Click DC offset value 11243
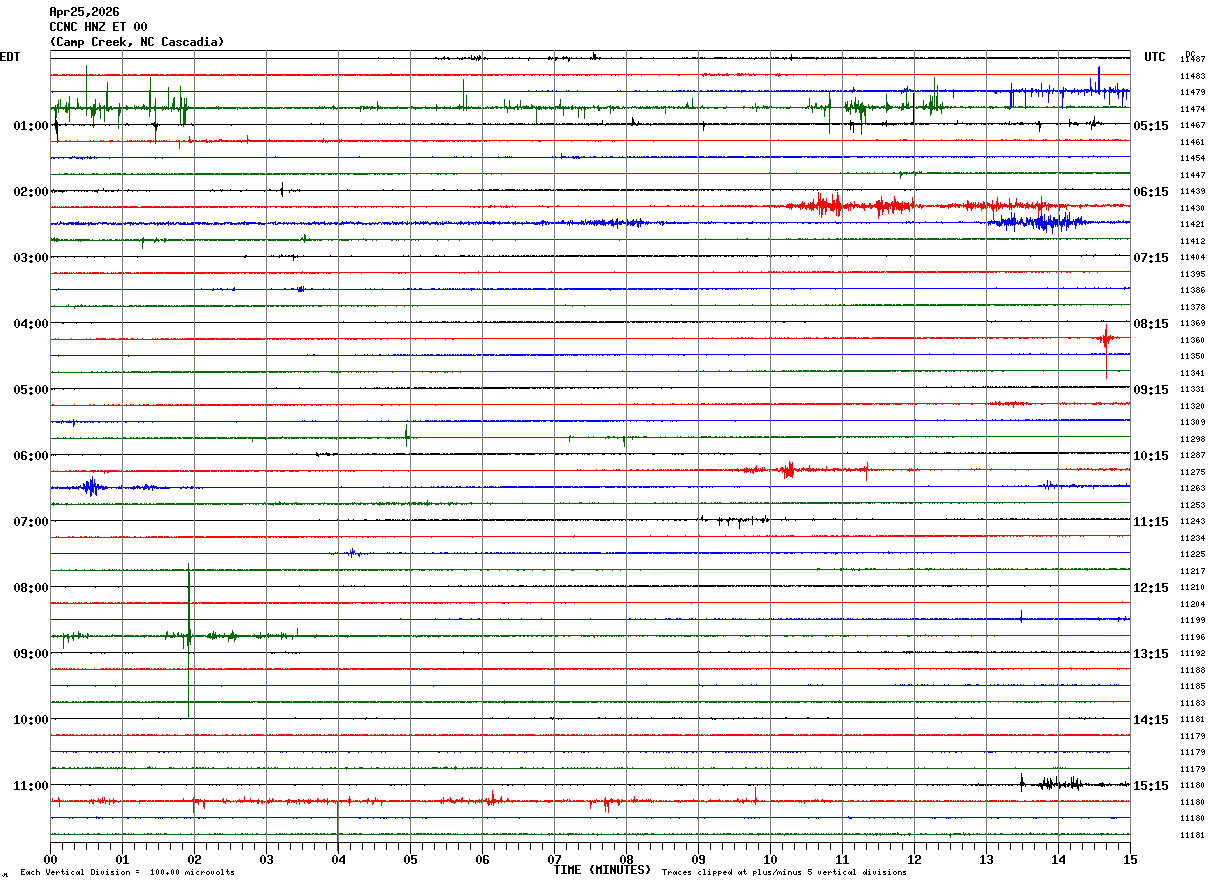 [x=1192, y=522]
